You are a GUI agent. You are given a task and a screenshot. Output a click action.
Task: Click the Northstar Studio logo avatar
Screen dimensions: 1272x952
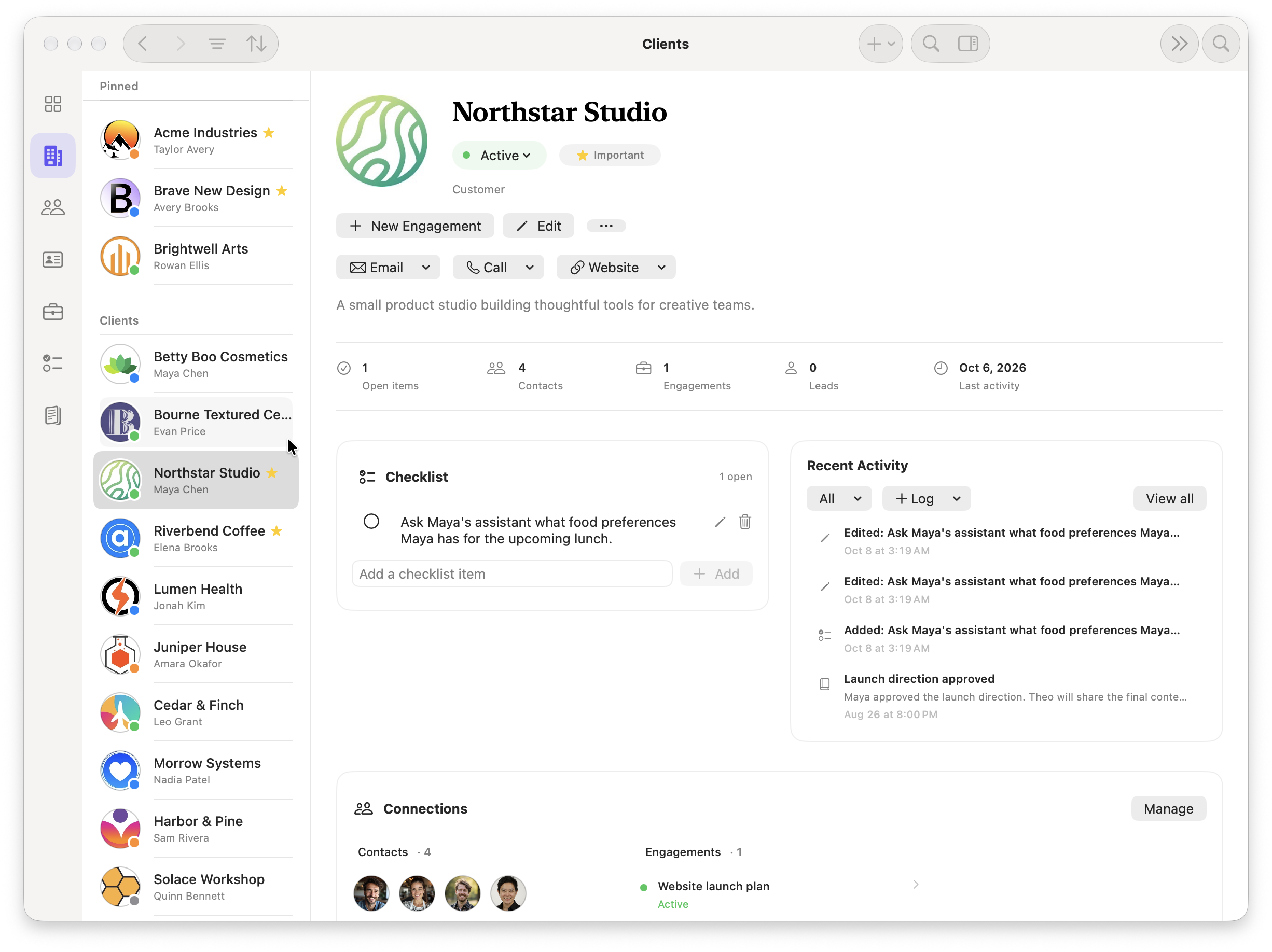[382, 141]
